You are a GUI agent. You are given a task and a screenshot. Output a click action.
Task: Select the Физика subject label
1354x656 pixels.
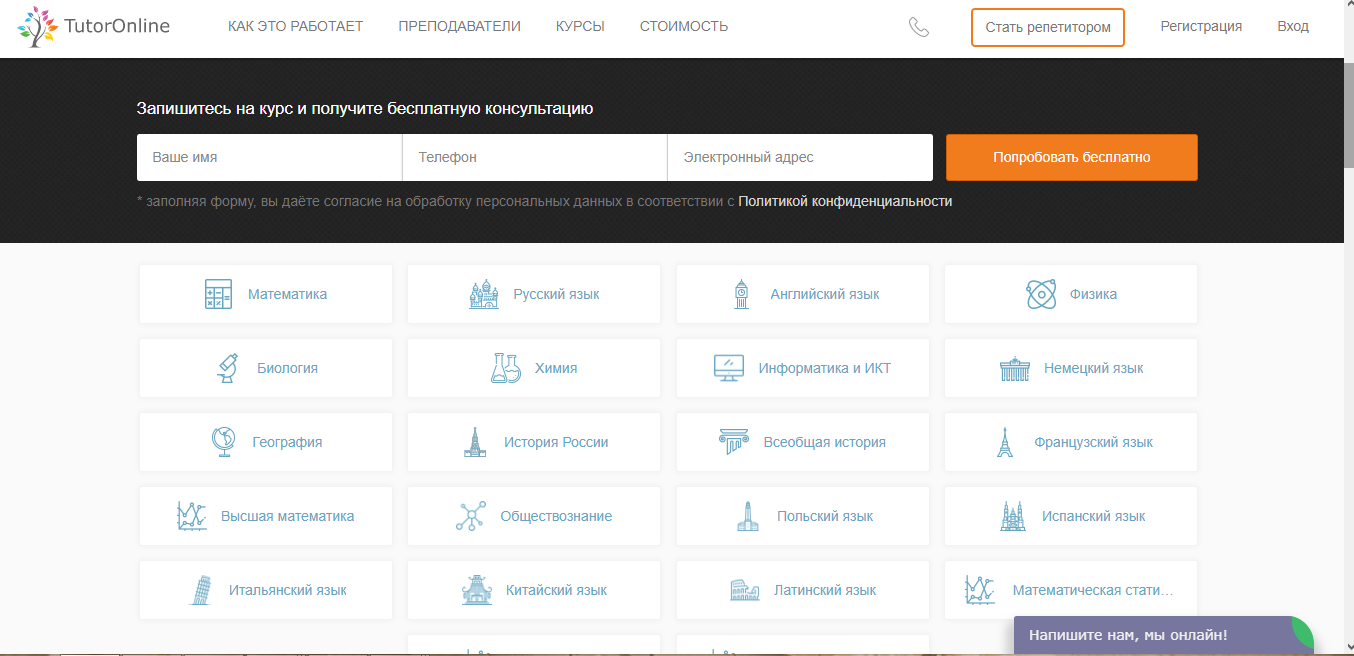1093,294
